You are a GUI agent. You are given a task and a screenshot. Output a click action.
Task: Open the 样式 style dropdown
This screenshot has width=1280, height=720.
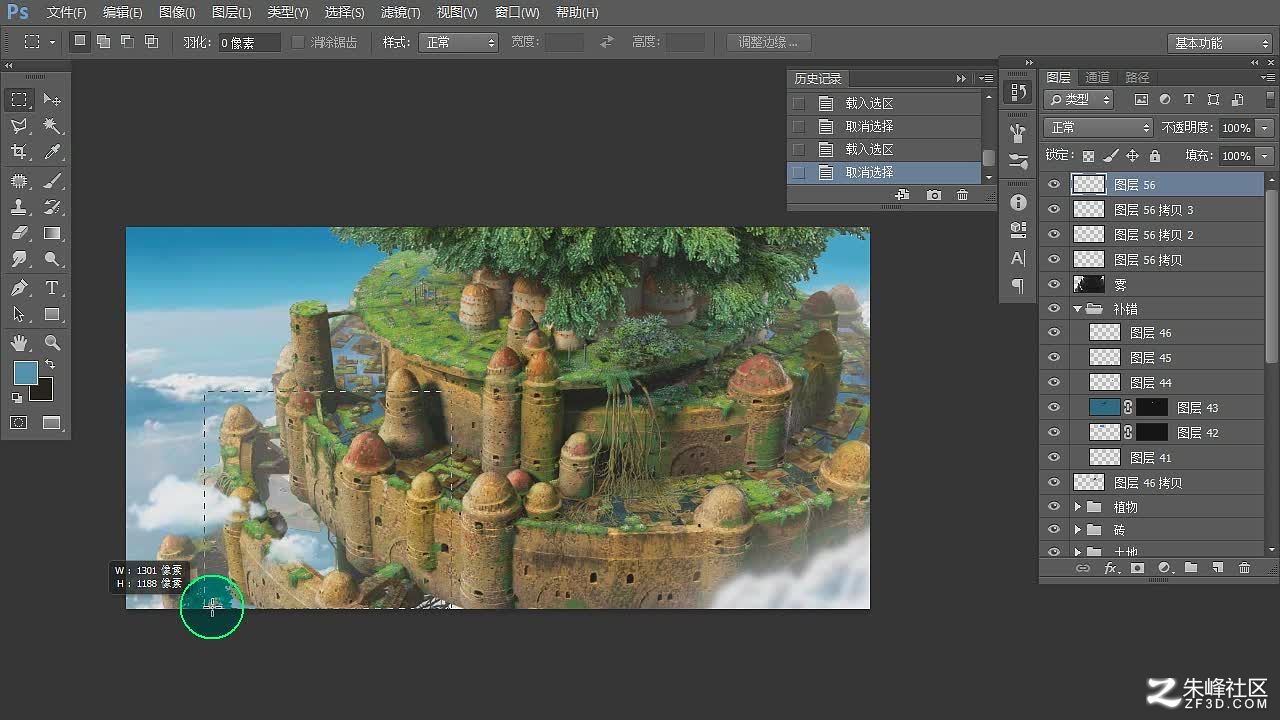459,42
